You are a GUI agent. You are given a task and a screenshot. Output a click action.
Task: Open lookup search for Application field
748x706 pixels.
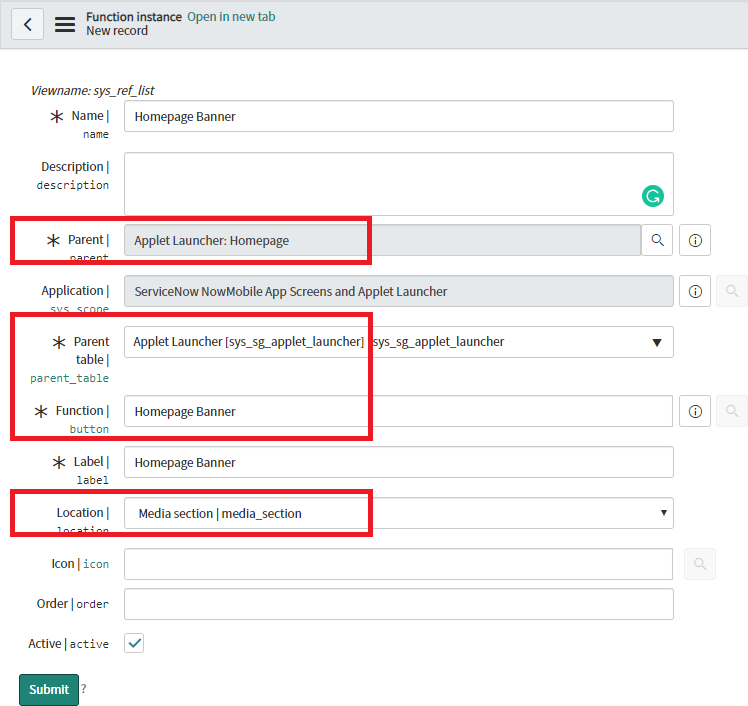(732, 291)
